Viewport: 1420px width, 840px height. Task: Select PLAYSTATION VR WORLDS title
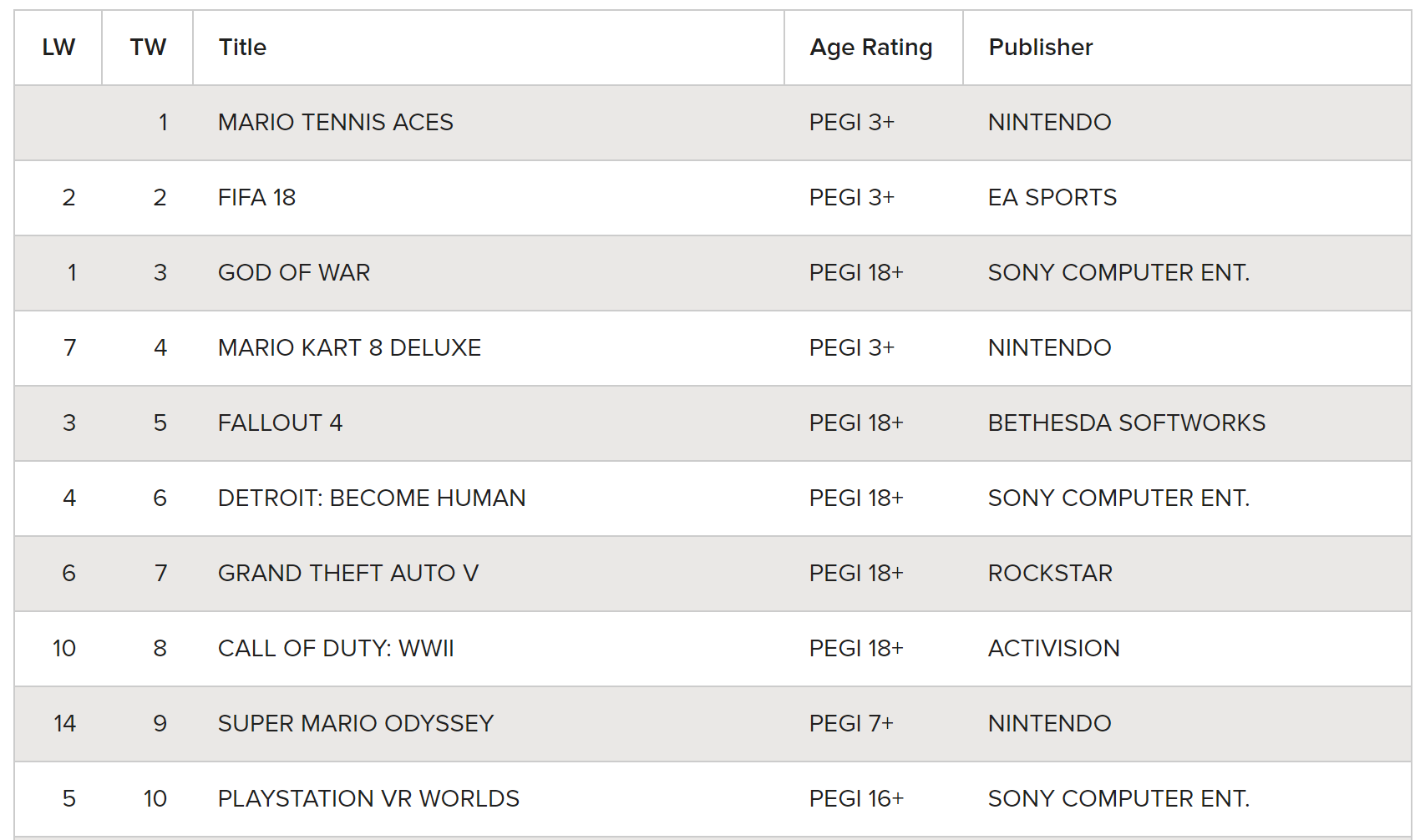point(368,799)
